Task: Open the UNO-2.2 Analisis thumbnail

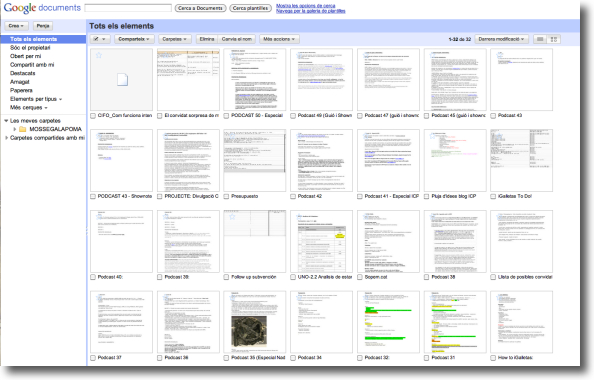Action: coord(321,241)
